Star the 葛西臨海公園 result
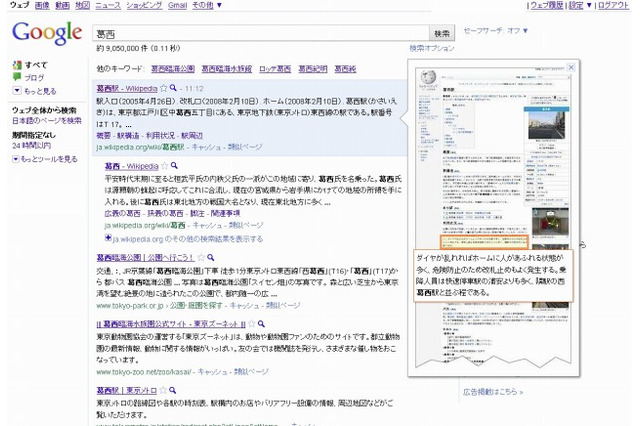 pos(201,257)
